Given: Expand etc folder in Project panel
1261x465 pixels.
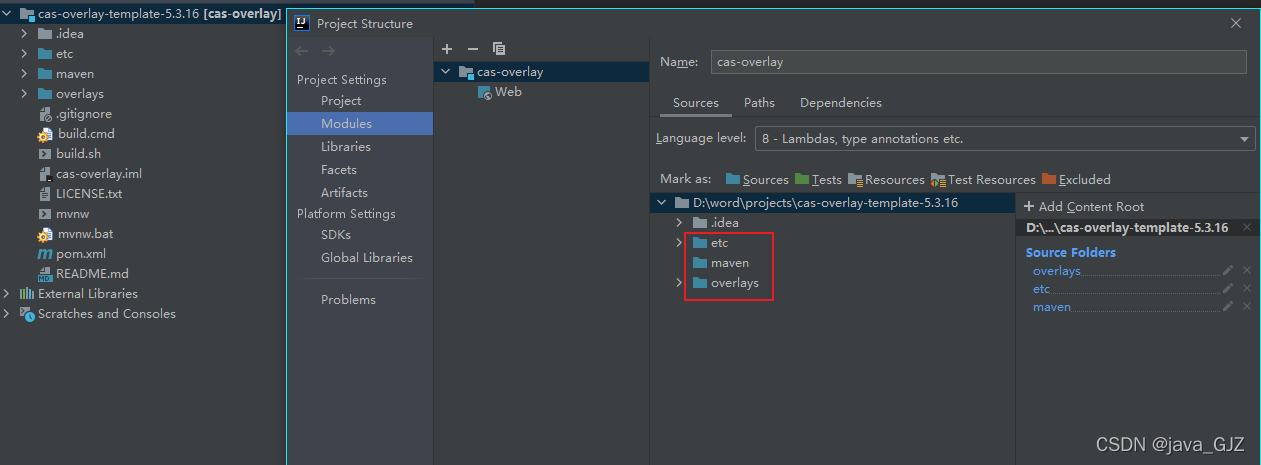Looking at the screenshot, I should coord(24,54).
